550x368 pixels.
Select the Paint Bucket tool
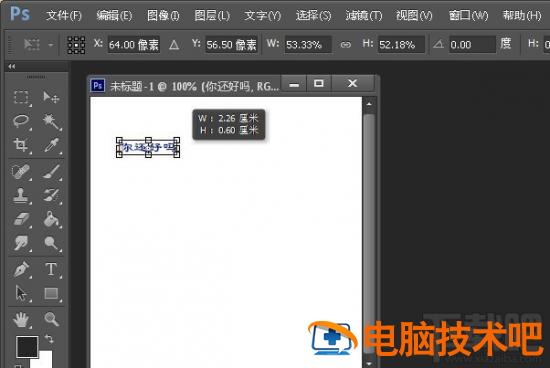[51, 220]
